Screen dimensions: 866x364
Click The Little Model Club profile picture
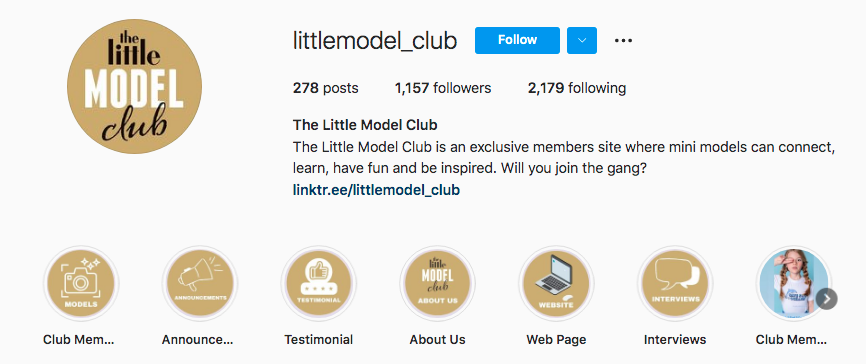tap(134, 86)
